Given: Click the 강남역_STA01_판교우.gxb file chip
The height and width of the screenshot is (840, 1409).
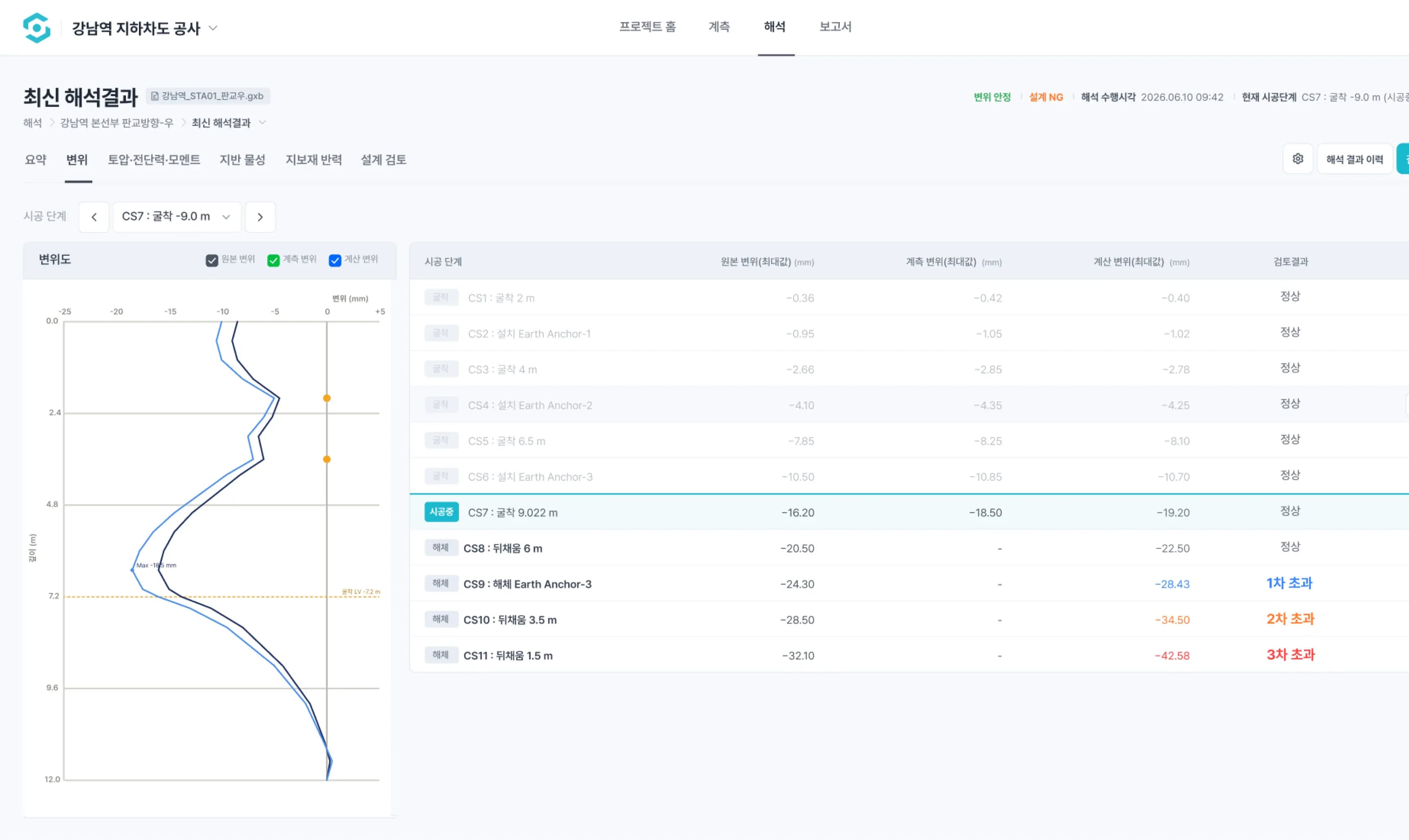Looking at the screenshot, I should [x=208, y=96].
